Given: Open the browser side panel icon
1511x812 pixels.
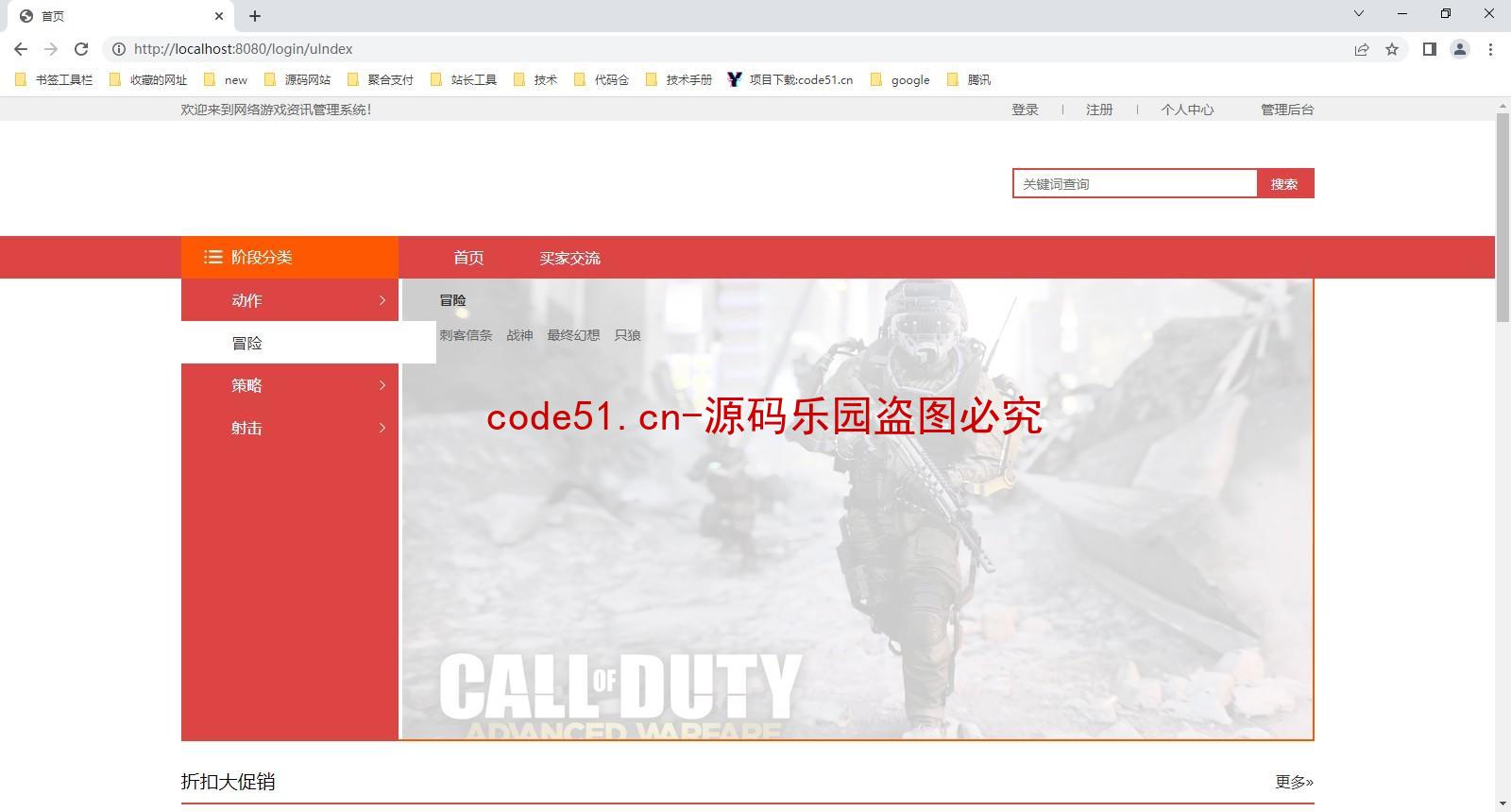Looking at the screenshot, I should pos(1430,49).
